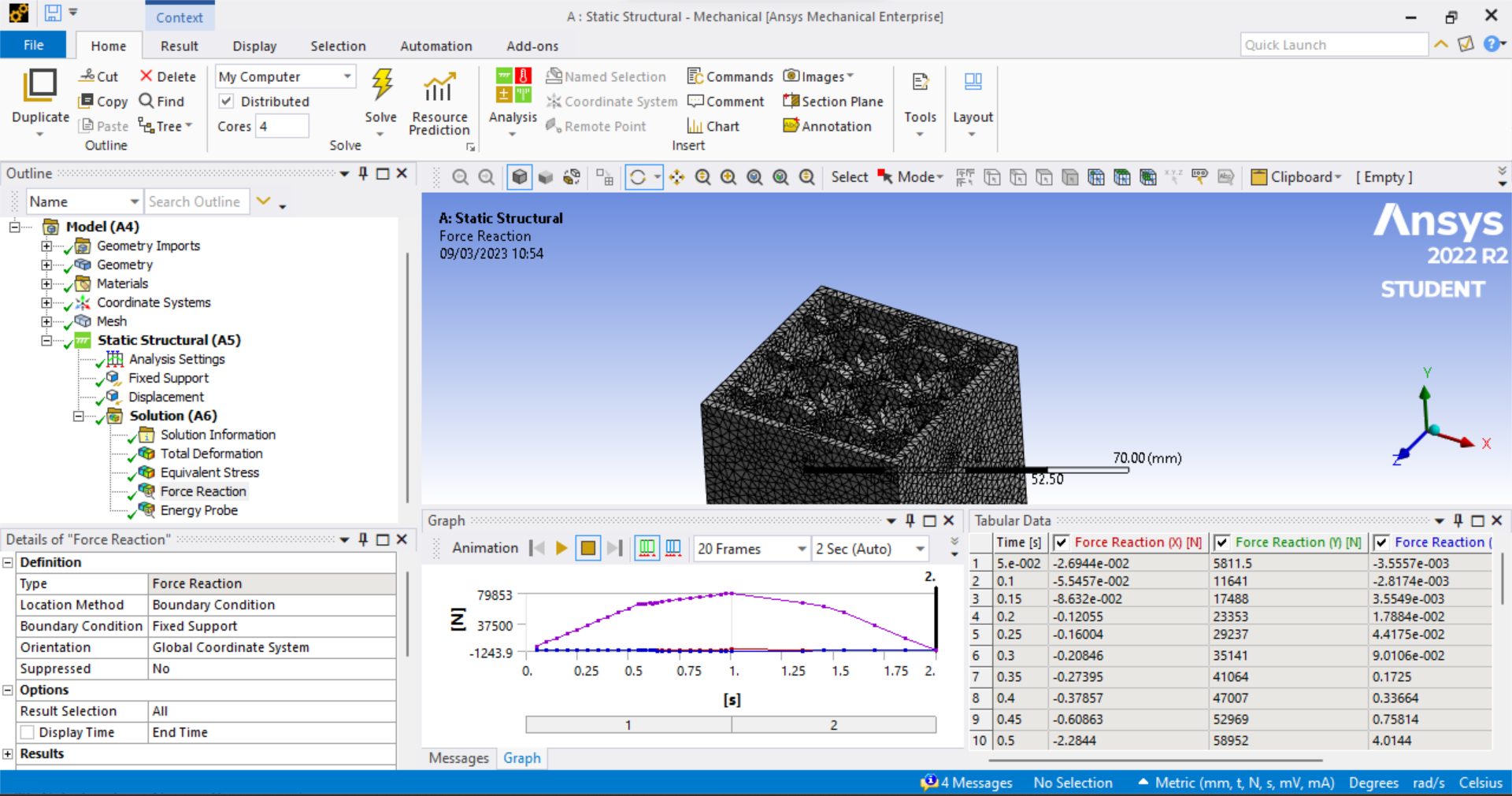The width and height of the screenshot is (1512, 796).
Task: Click the Duplicate icon in ribbon
Action: [x=40, y=86]
